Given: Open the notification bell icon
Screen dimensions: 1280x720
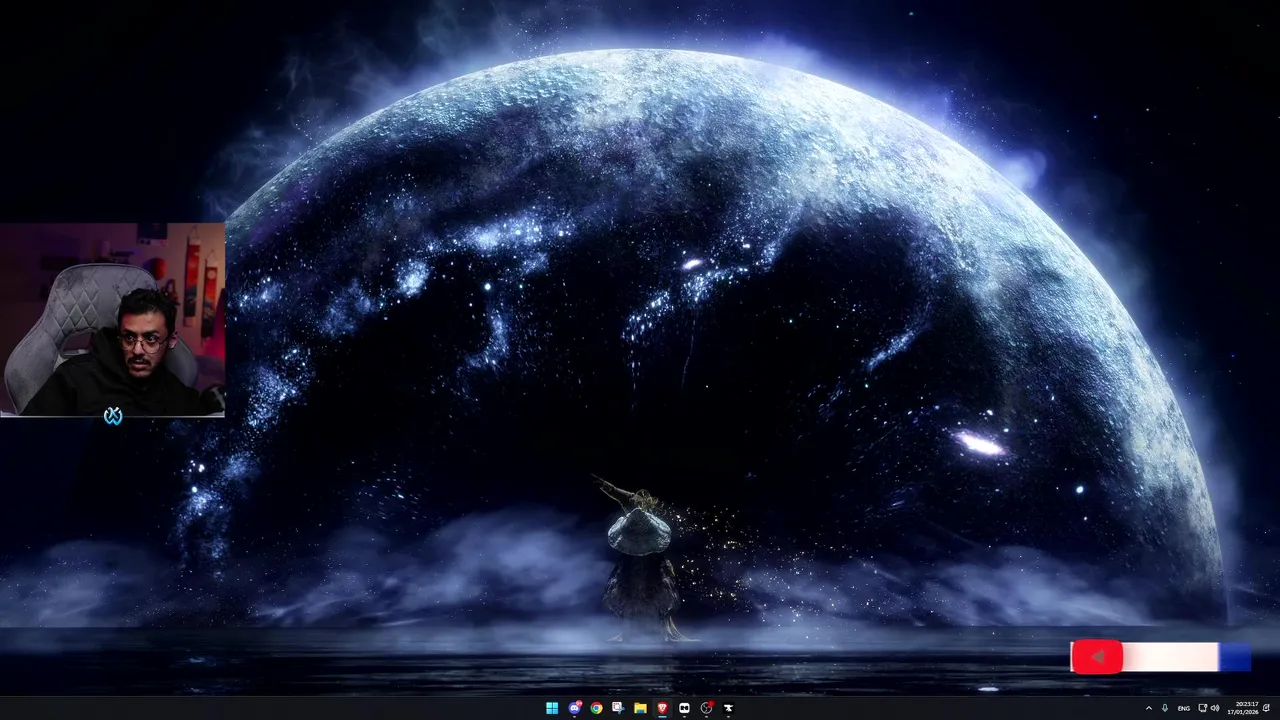Looking at the screenshot, I should (x=1267, y=708).
